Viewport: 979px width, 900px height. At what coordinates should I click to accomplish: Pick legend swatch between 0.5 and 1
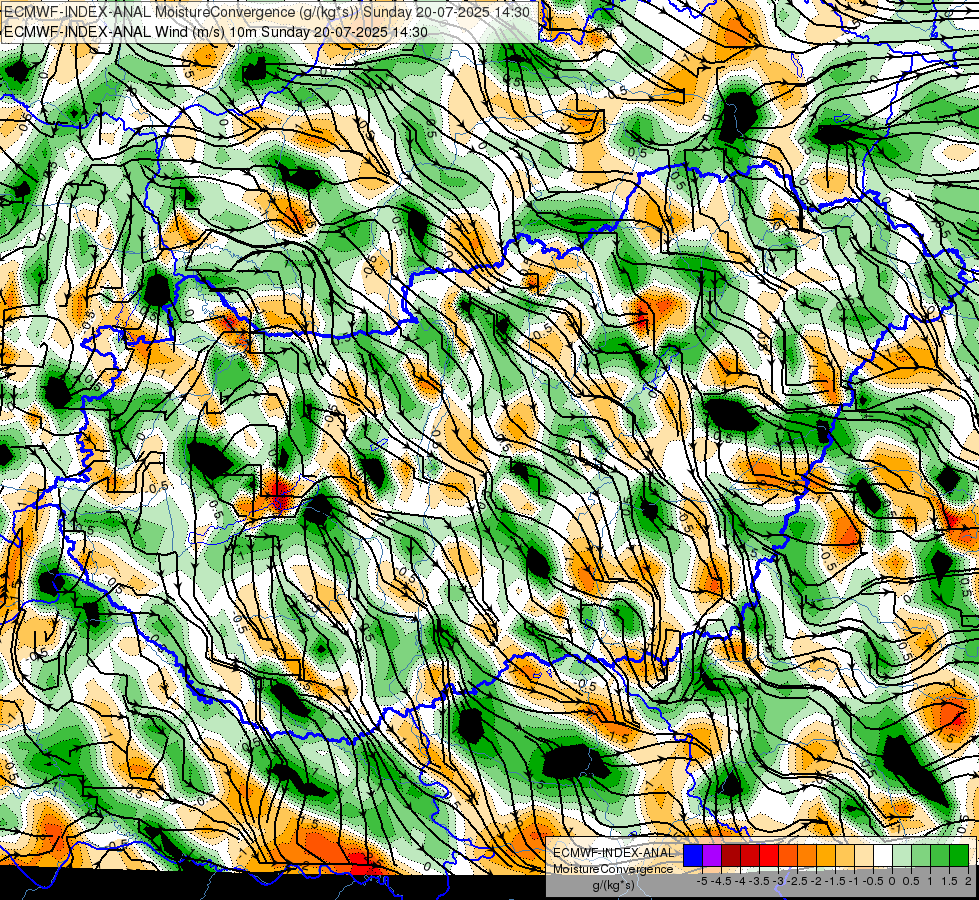click(921, 856)
